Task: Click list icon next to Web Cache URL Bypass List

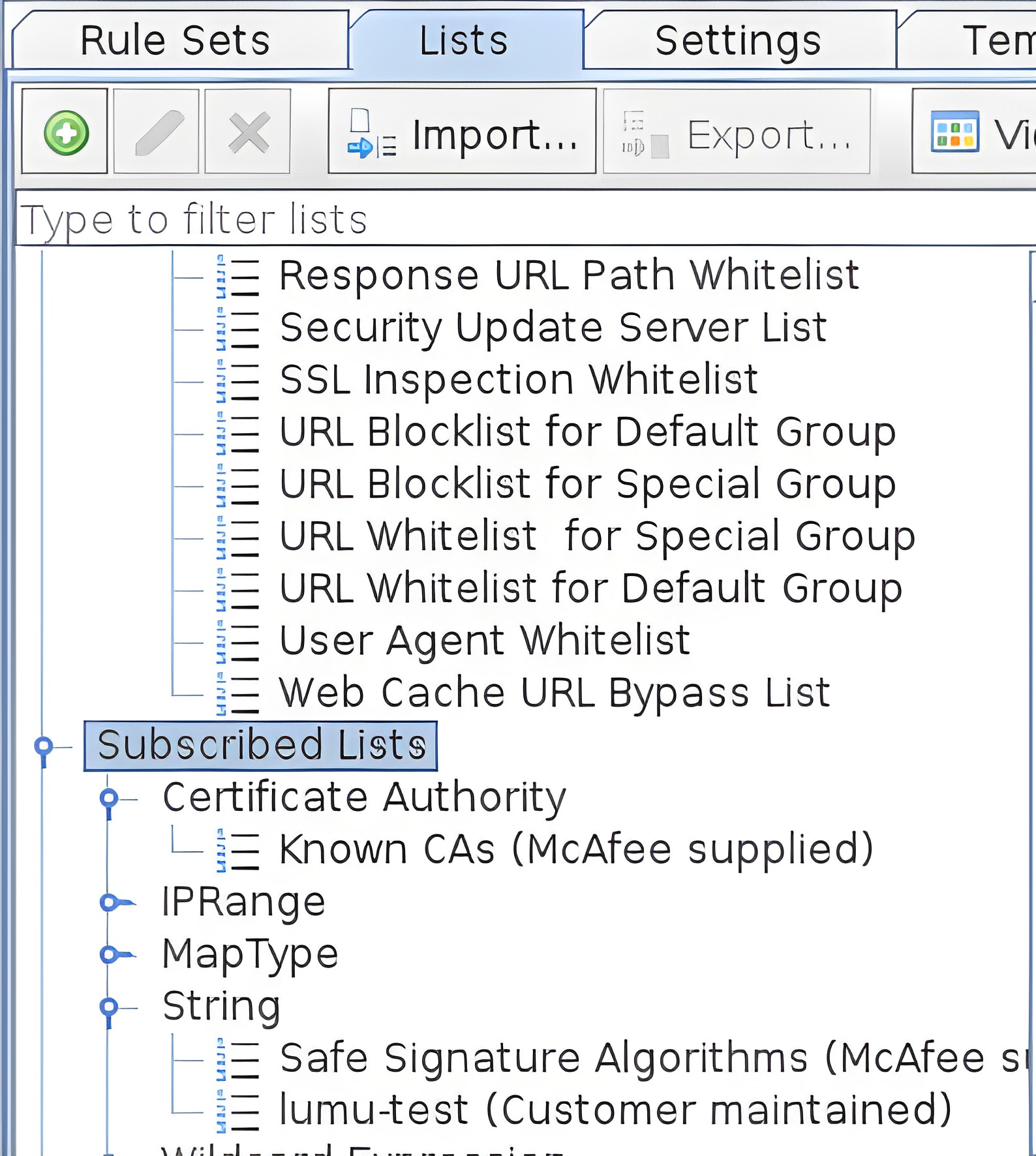Action: (239, 694)
